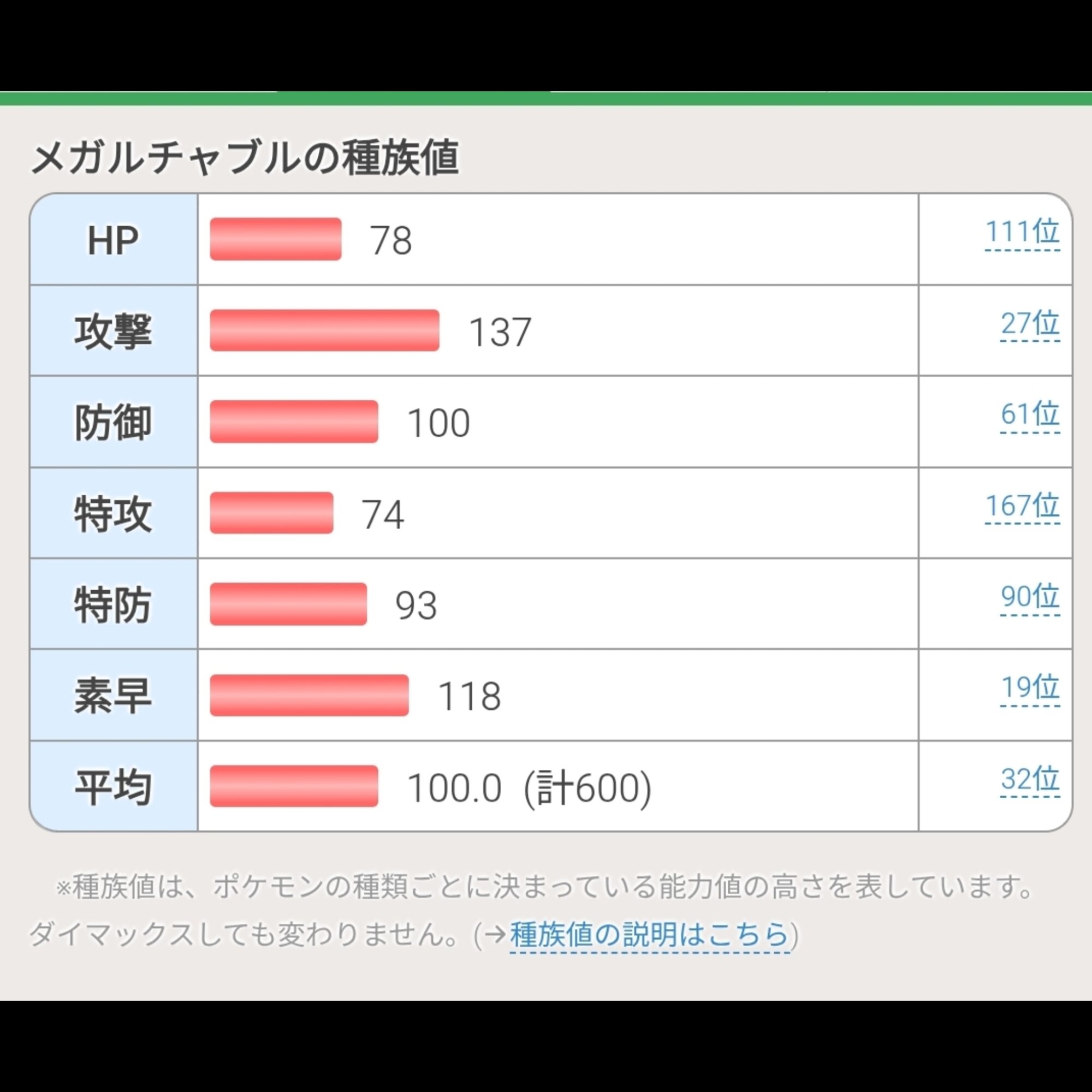Click the HP row label cell
The height and width of the screenshot is (1092, 1092).
coord(114,240)
